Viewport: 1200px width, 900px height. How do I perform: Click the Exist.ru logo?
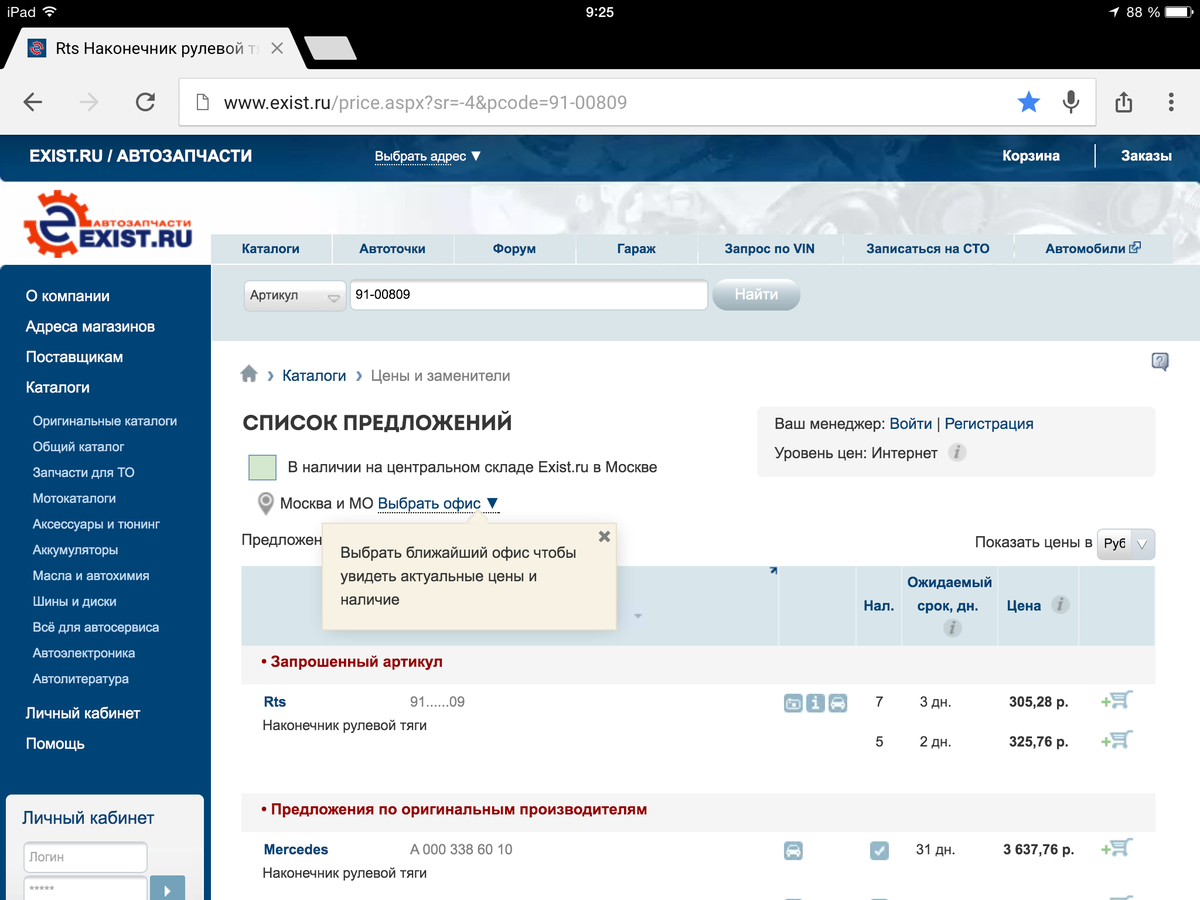108,225
